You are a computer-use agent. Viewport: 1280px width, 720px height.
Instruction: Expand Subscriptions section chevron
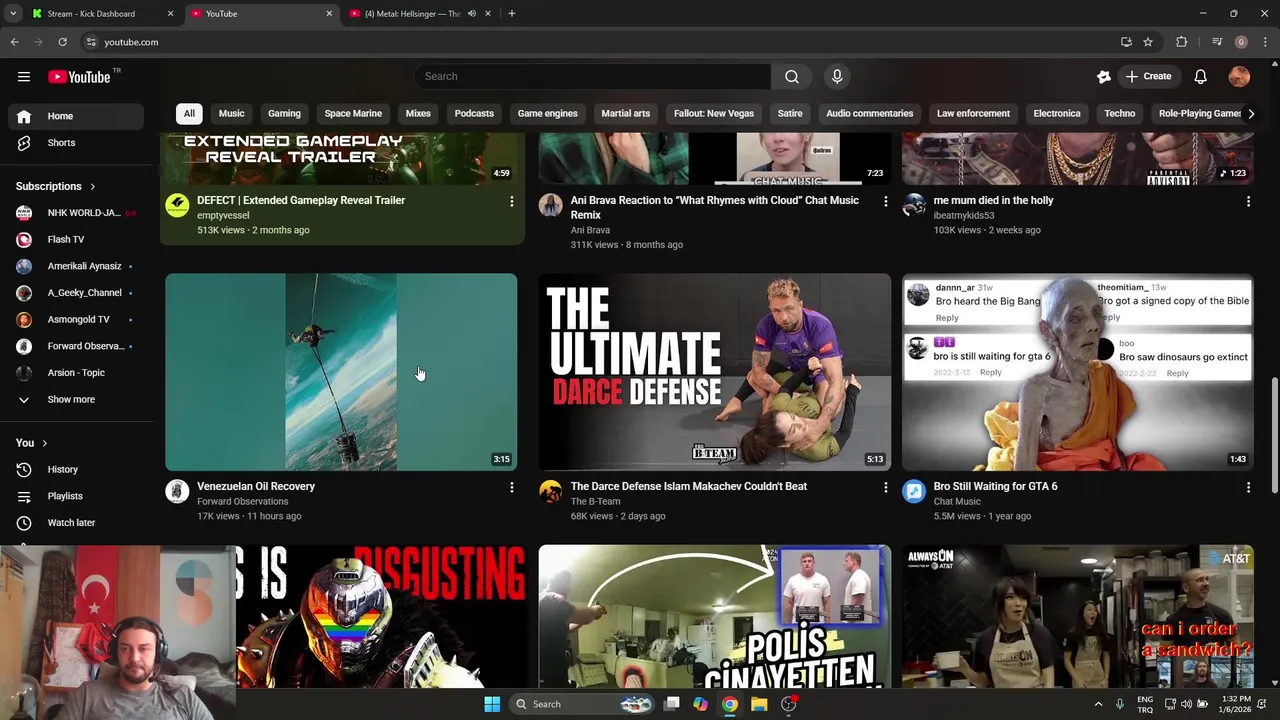tap(93, 187)
